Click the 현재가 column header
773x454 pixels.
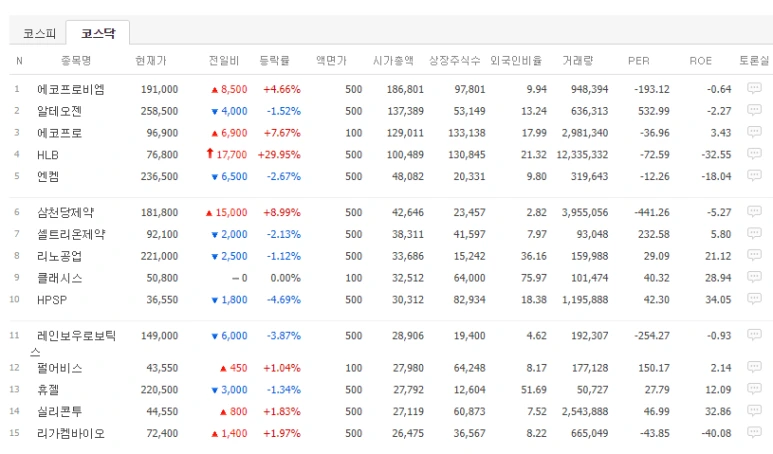click(x=151, y=61)
